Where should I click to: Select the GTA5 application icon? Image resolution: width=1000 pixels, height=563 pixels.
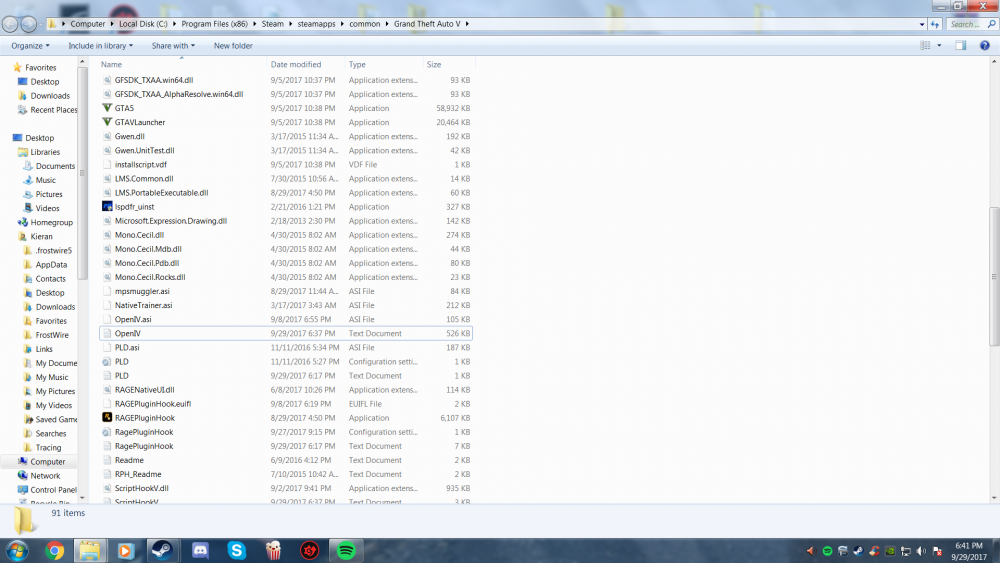(x=107, y=108)
